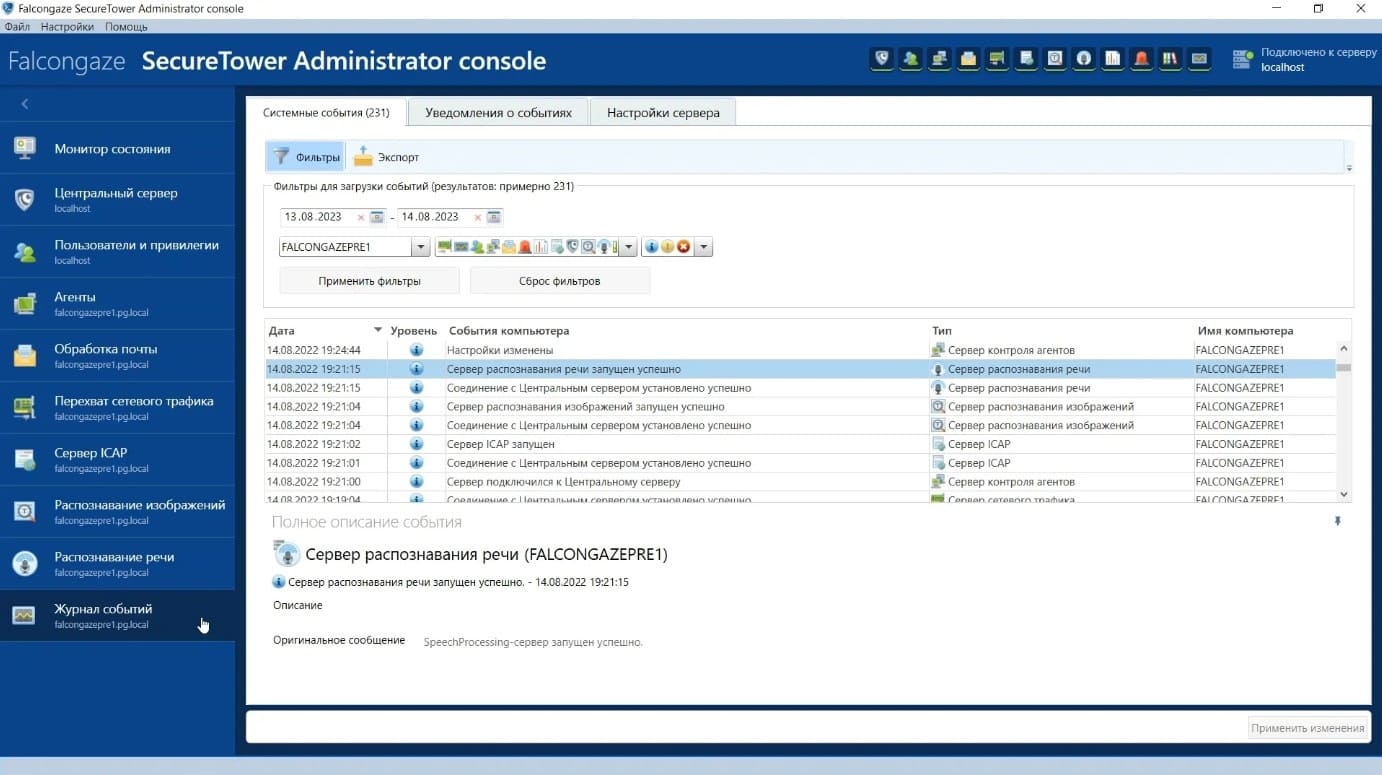The height and width of the screenshot is (775, 1382).
Task: Open the server type filter dropdown arrow
Action: [628, 247]
